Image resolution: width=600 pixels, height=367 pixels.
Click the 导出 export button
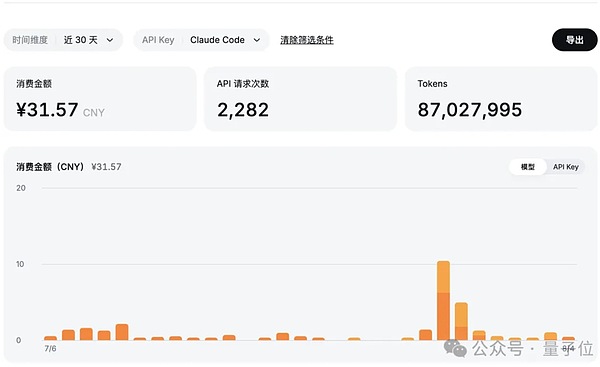574,40
